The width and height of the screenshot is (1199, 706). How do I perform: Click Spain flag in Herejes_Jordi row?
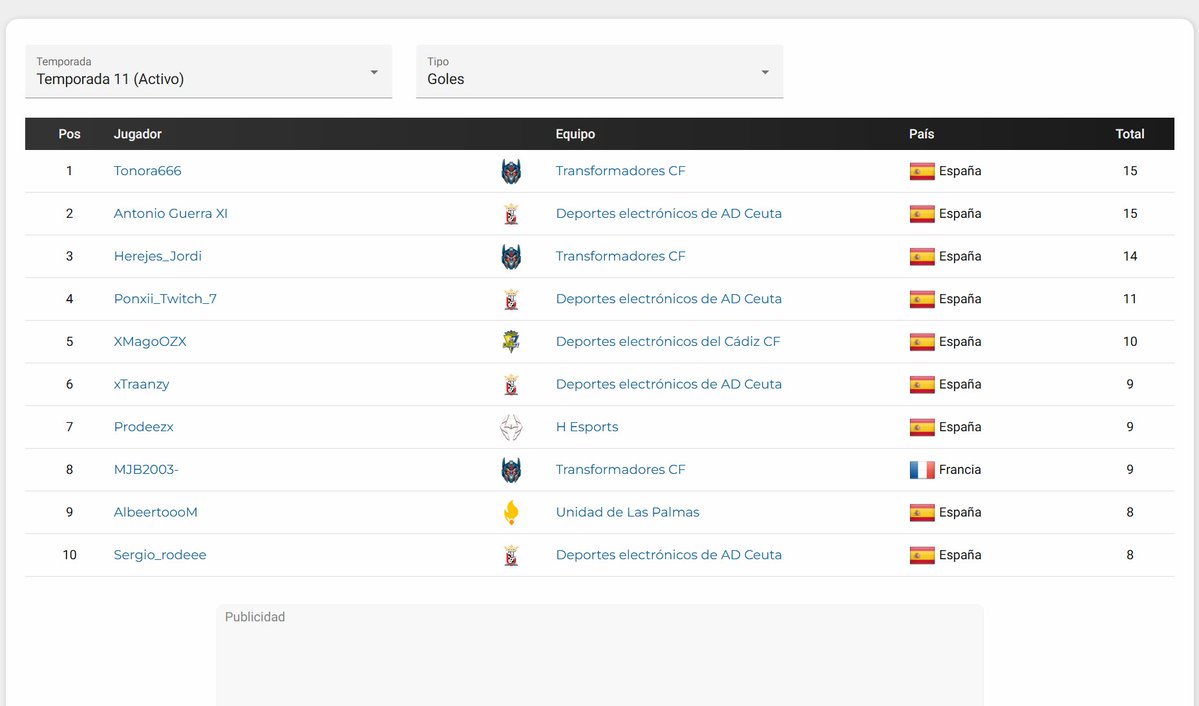pyautogui.click(x=922, y=257)
